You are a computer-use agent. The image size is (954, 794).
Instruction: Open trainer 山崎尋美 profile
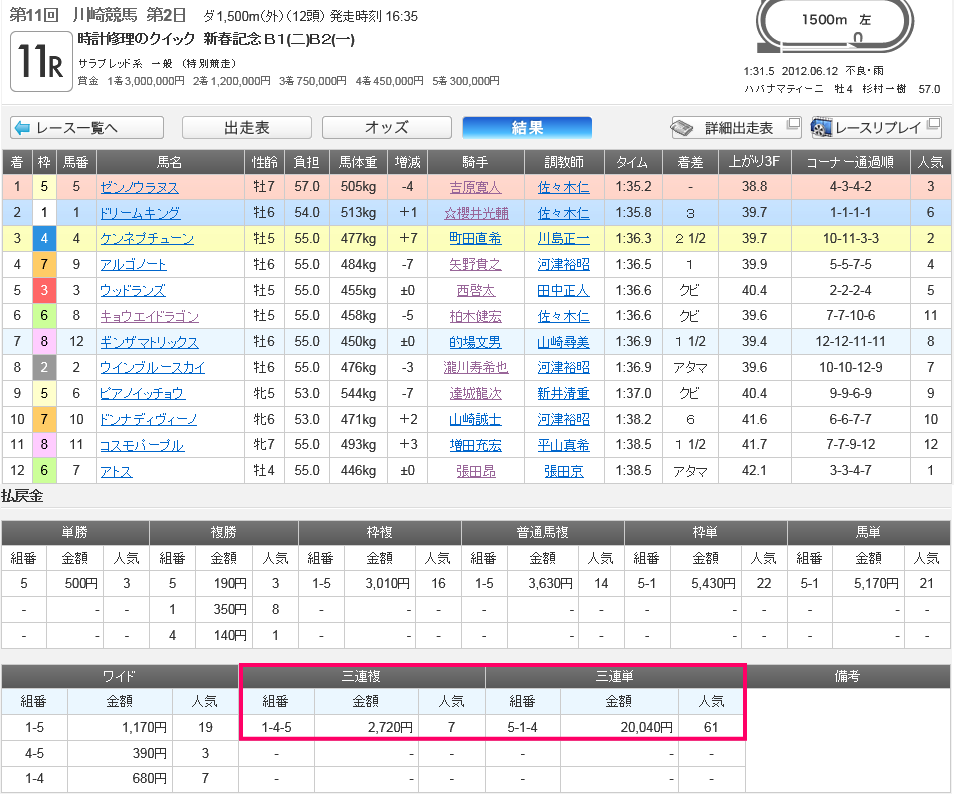point(563,343)
